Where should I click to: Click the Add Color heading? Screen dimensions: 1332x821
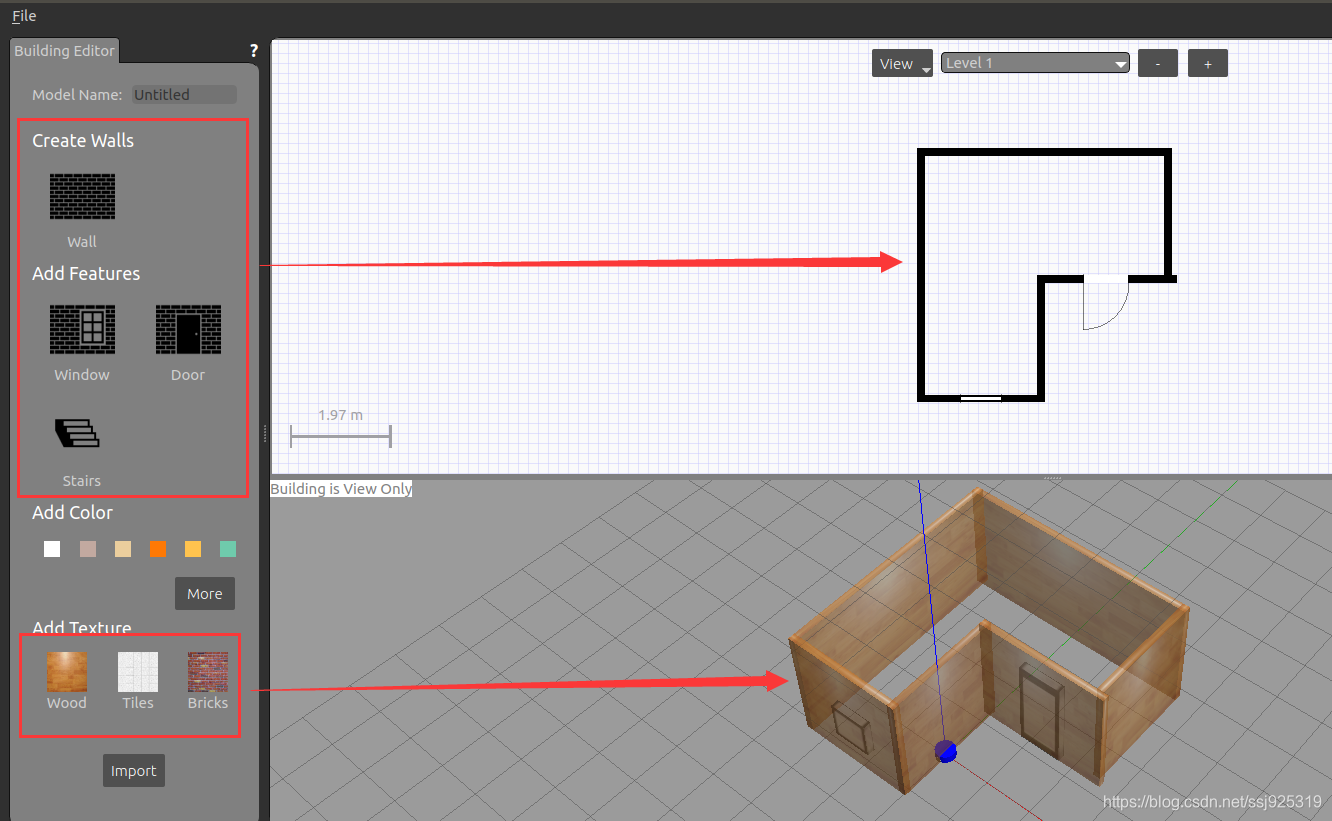72,513
